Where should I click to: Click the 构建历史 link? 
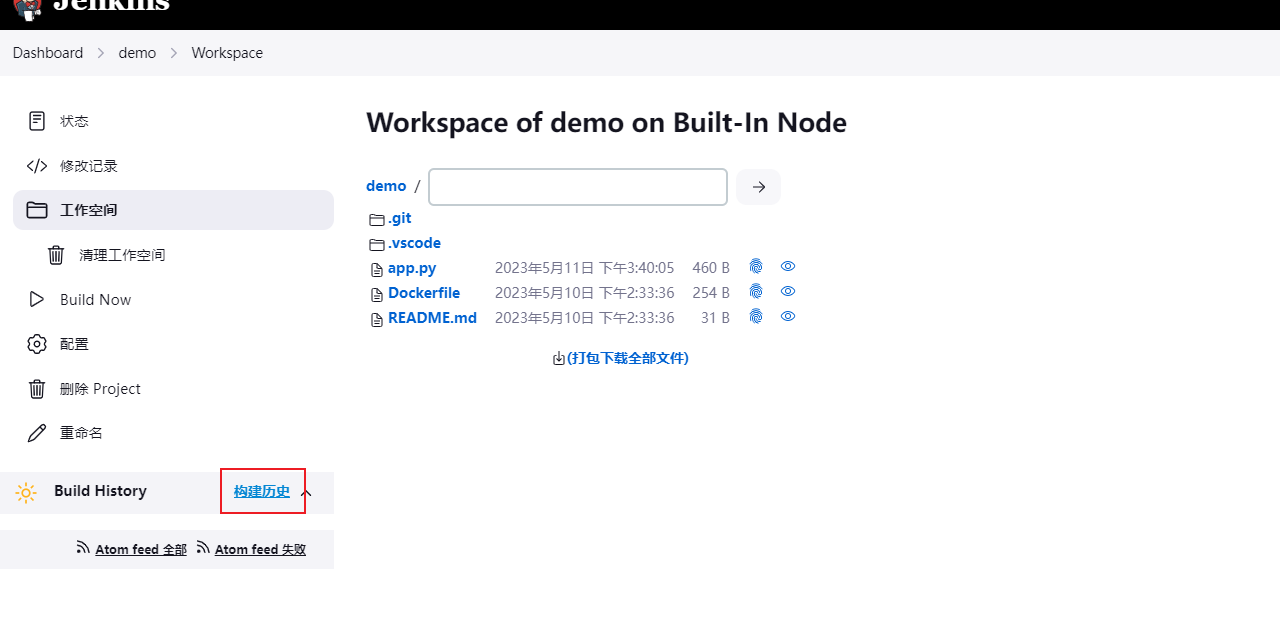tap(262, 491)
